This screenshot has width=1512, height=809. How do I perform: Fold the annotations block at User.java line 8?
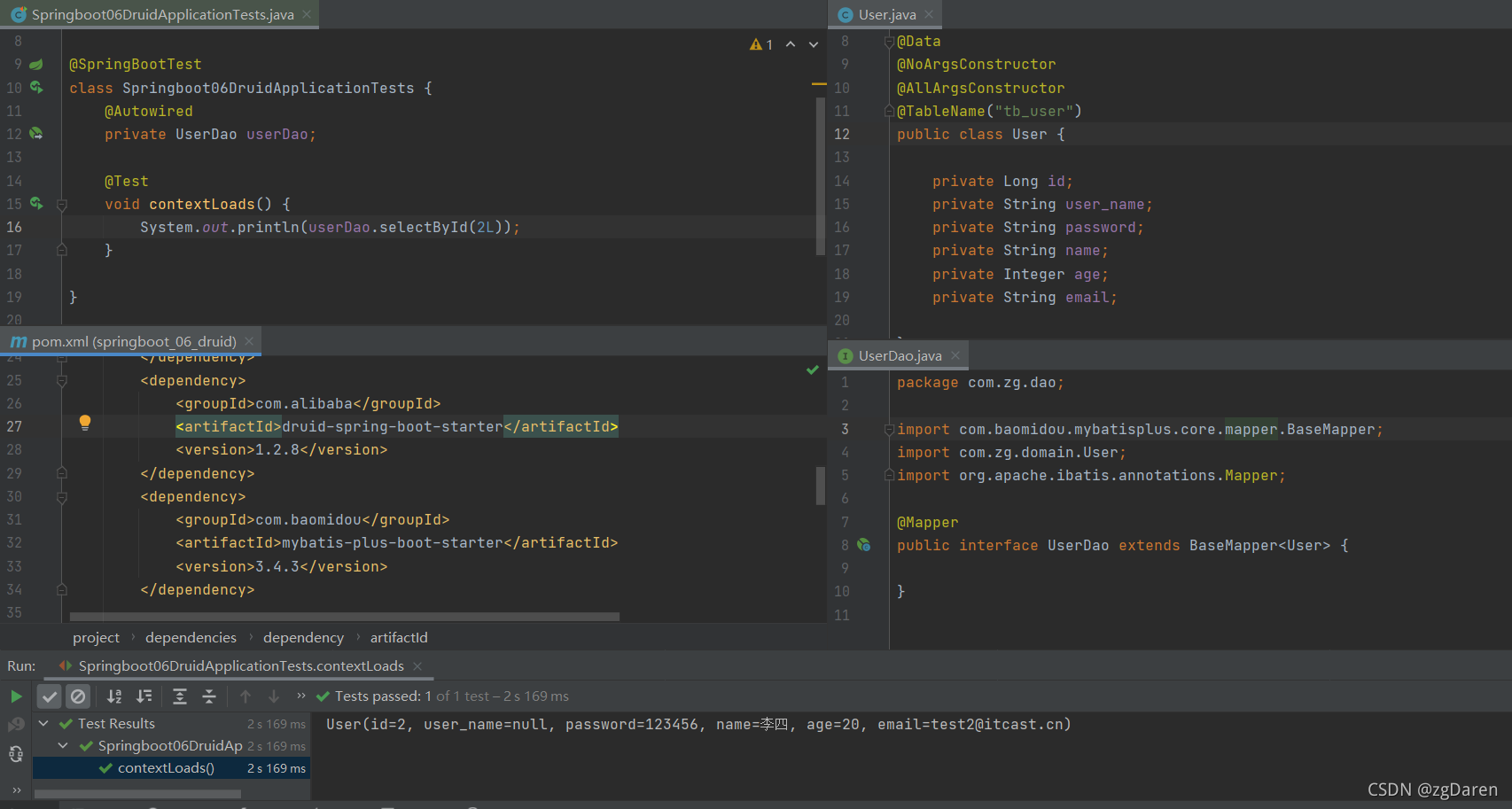(x=889, y=42)
